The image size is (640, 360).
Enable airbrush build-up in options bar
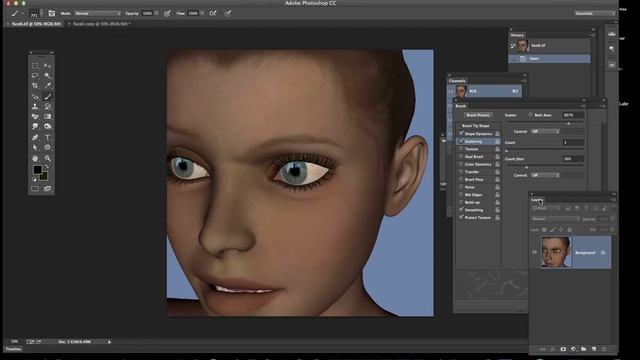click(x=213, y=13)
